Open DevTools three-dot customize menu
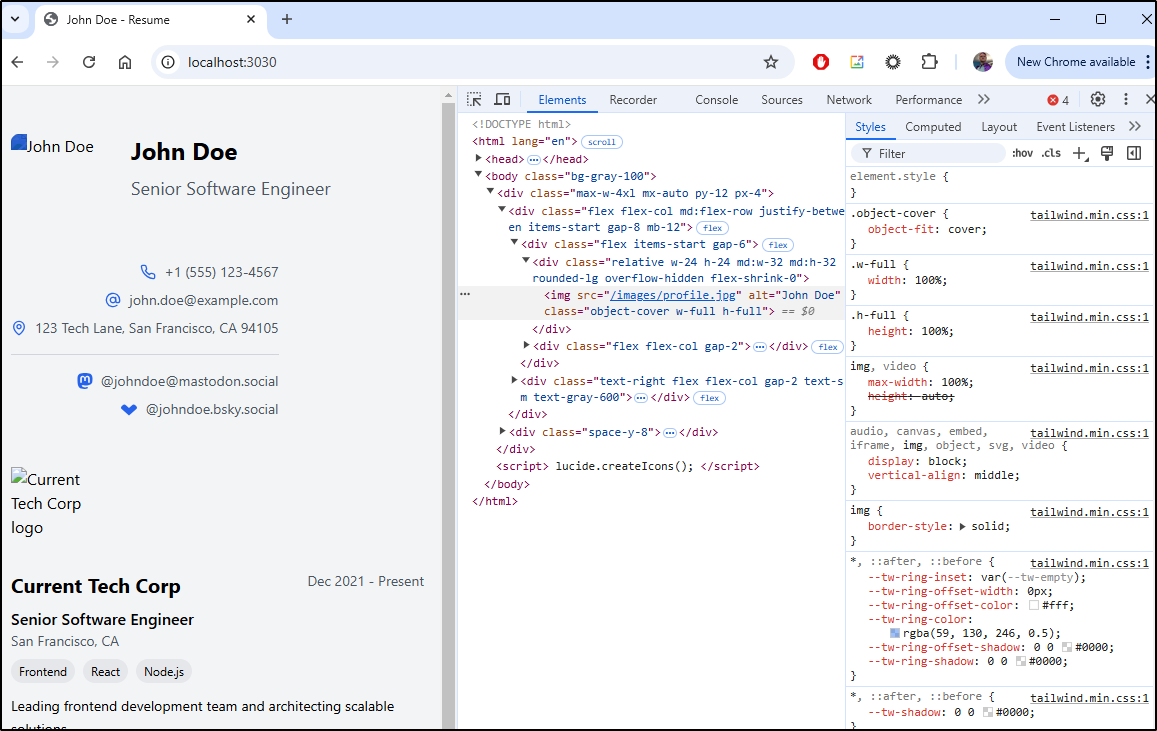 tap(1125, 99)
